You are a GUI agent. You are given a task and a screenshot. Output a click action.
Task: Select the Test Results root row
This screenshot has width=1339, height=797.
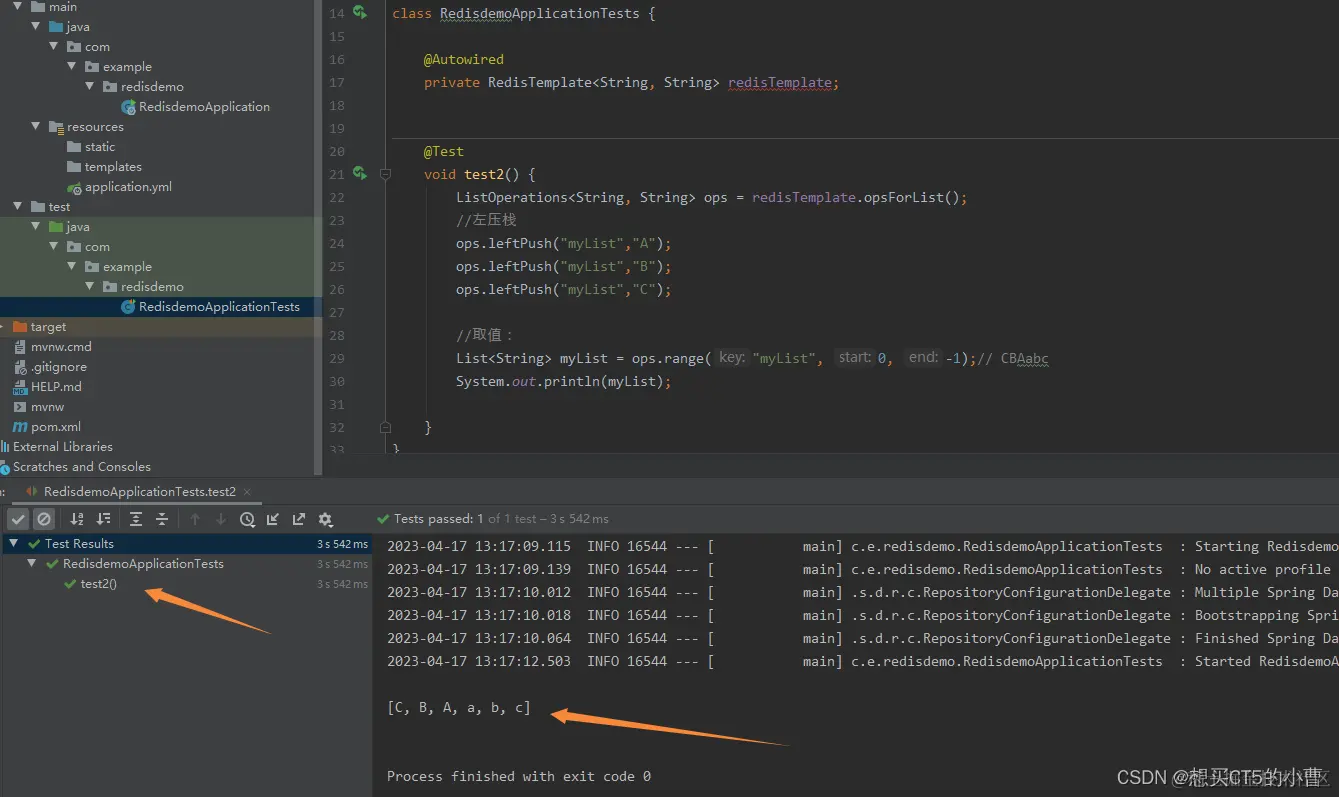click(186, 544)
